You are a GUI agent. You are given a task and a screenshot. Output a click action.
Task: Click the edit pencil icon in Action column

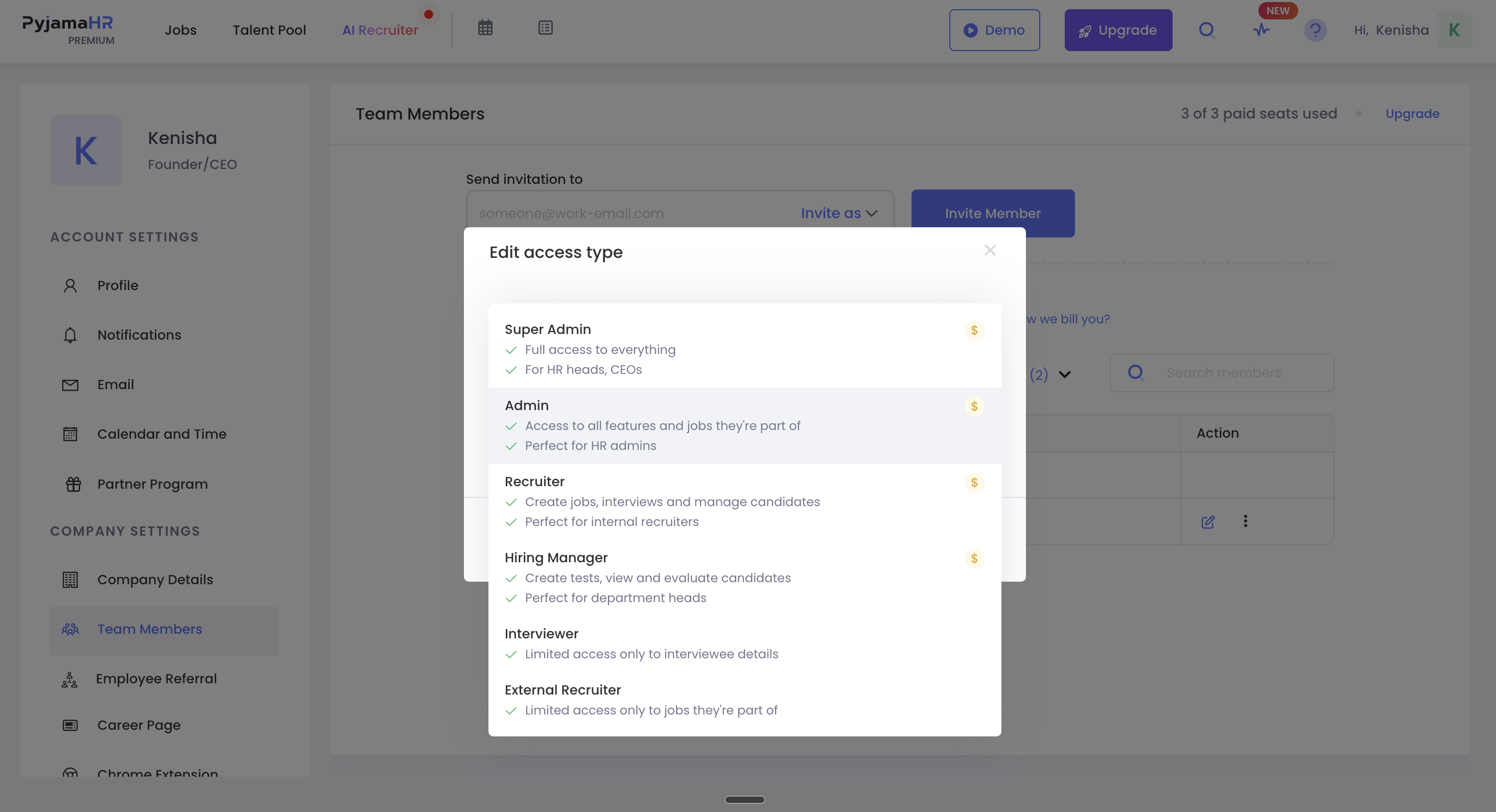pyautogui.click(x=1208, y=522)
